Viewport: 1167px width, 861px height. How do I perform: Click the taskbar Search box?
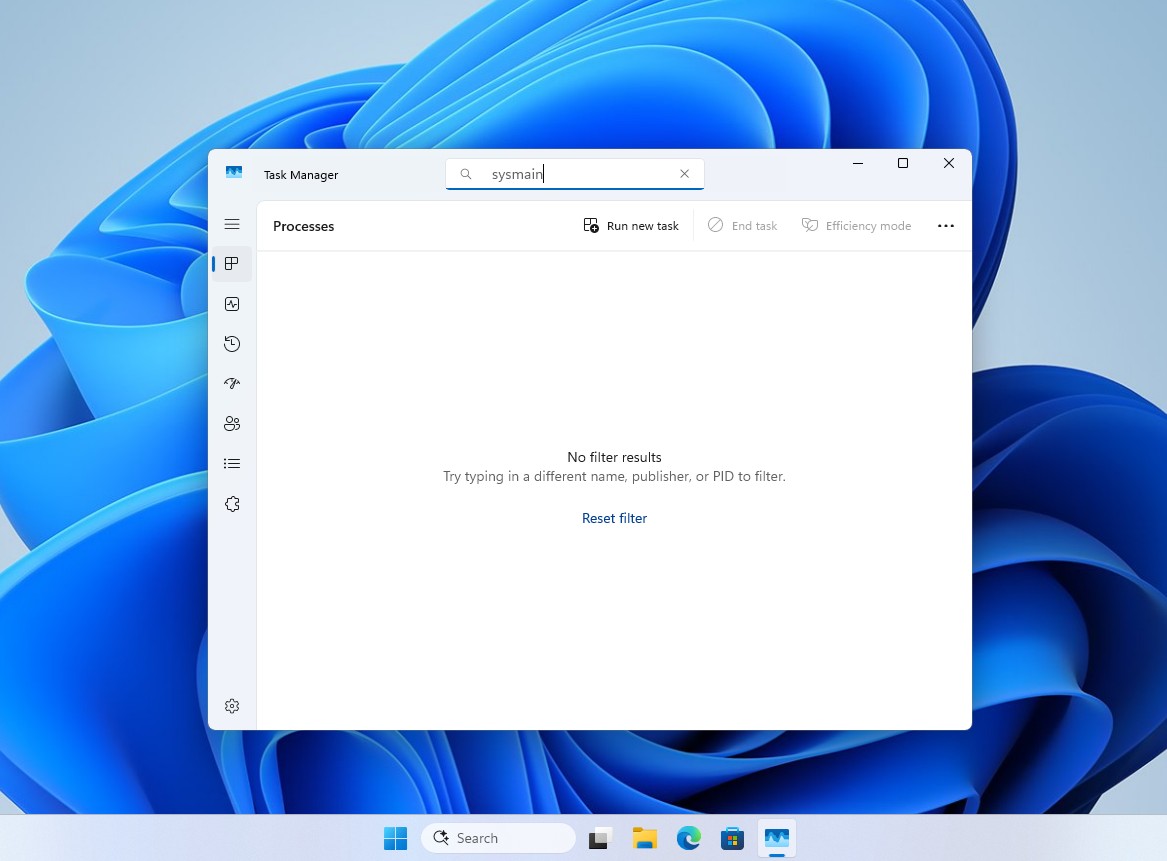click(x=499, y=838)
